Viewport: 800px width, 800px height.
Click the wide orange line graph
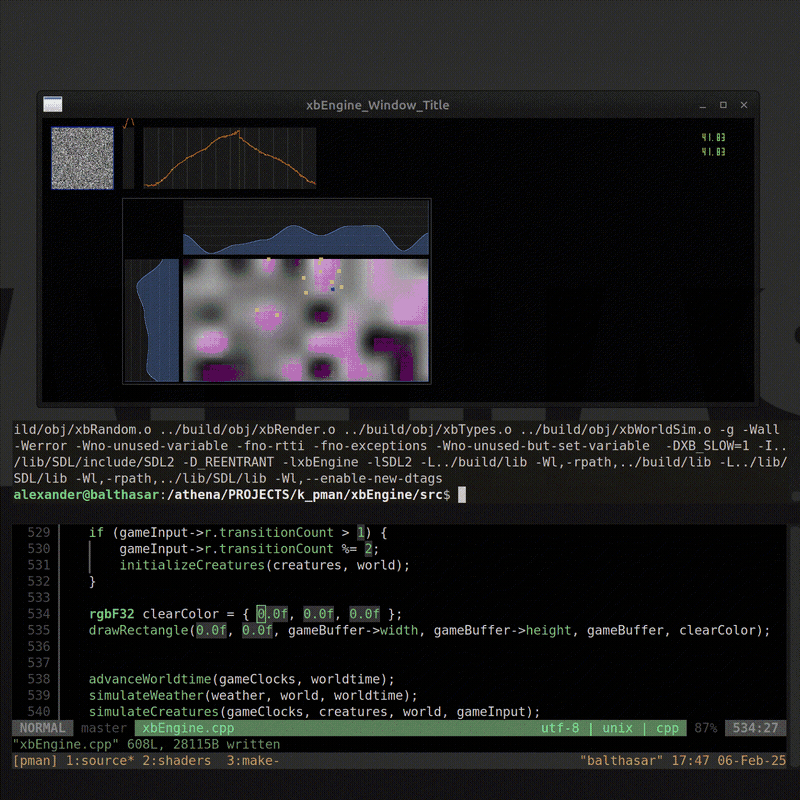click(x=230, y=158)
